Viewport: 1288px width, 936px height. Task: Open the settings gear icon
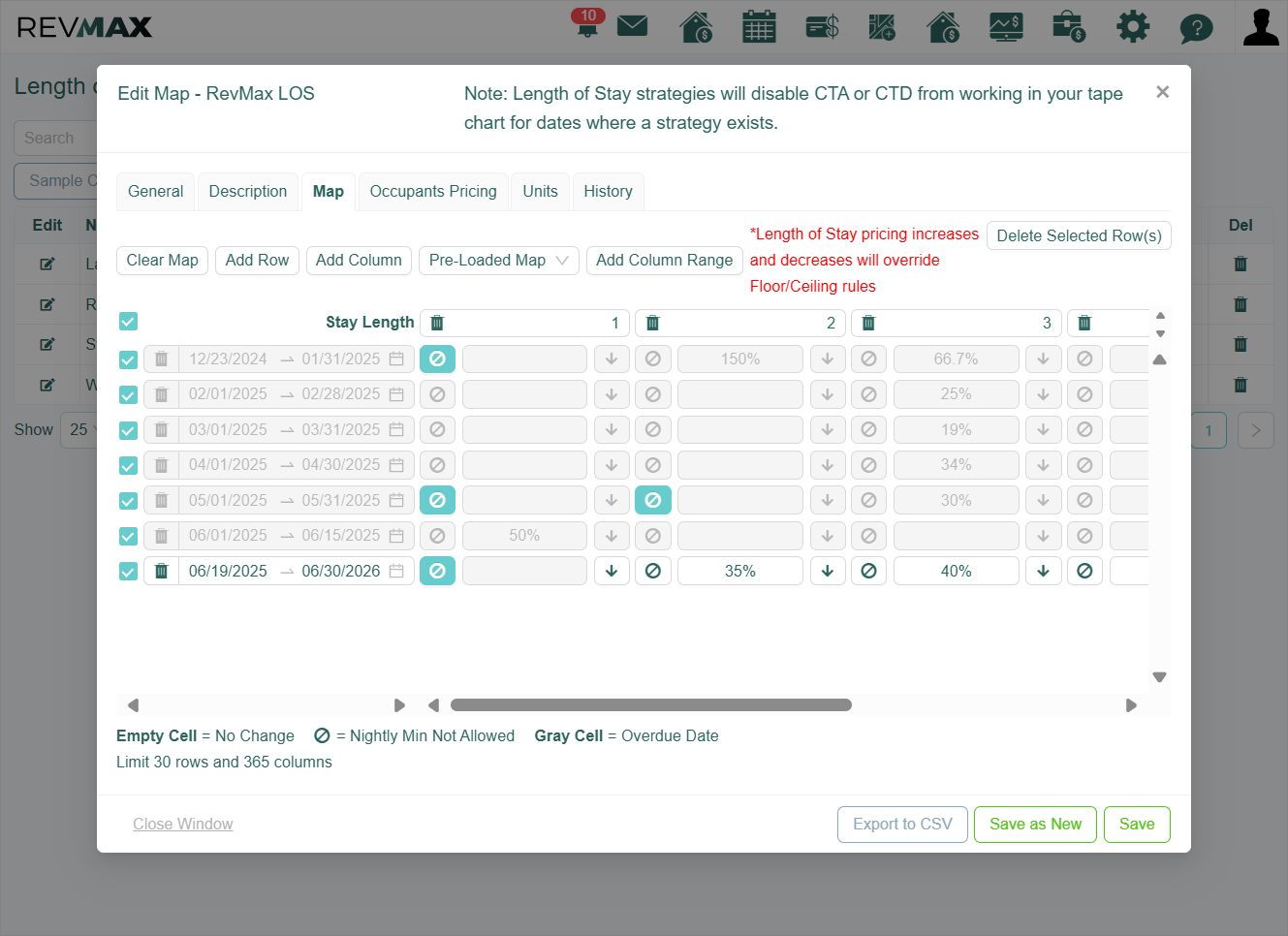click(x=1132, y=26)
